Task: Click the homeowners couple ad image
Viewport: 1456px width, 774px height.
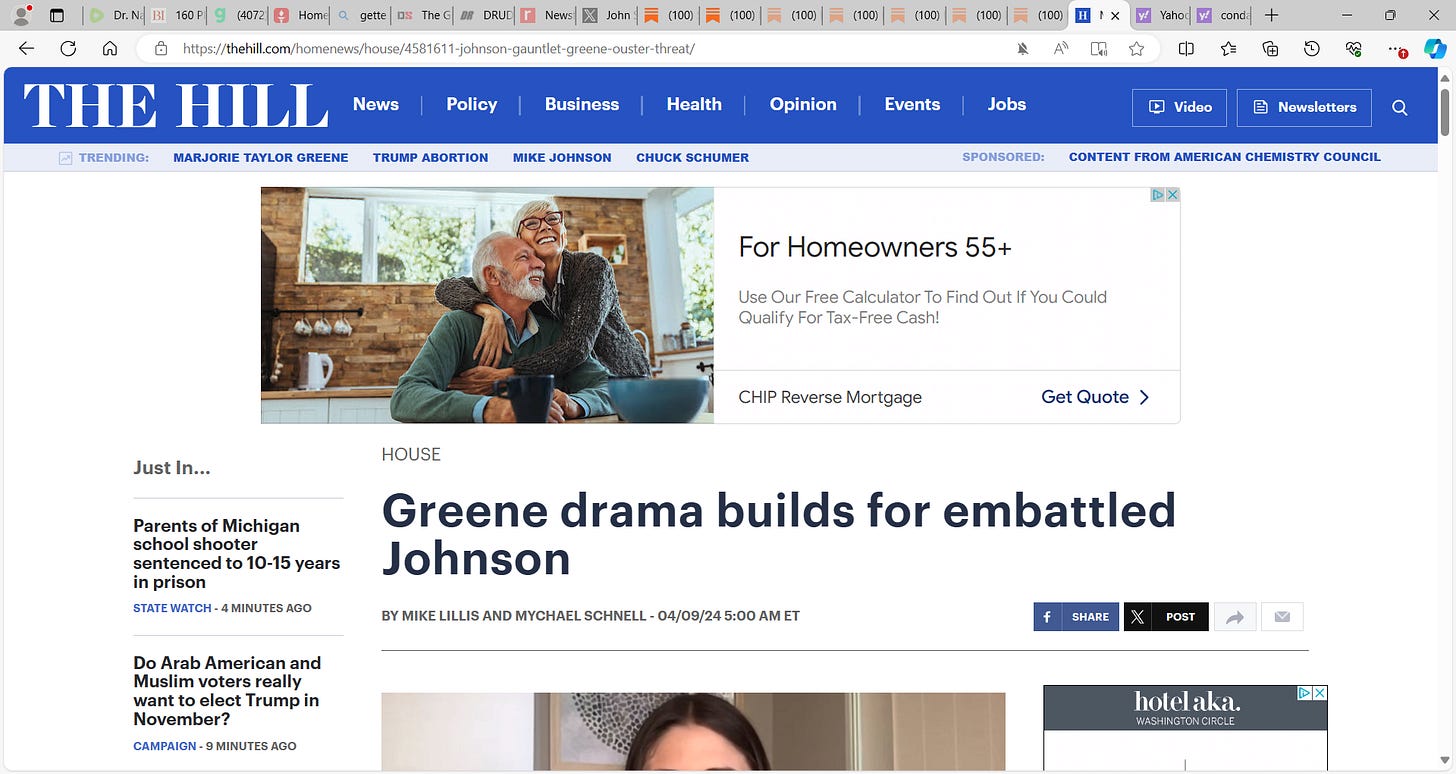Action: click(x=487, y=305)
